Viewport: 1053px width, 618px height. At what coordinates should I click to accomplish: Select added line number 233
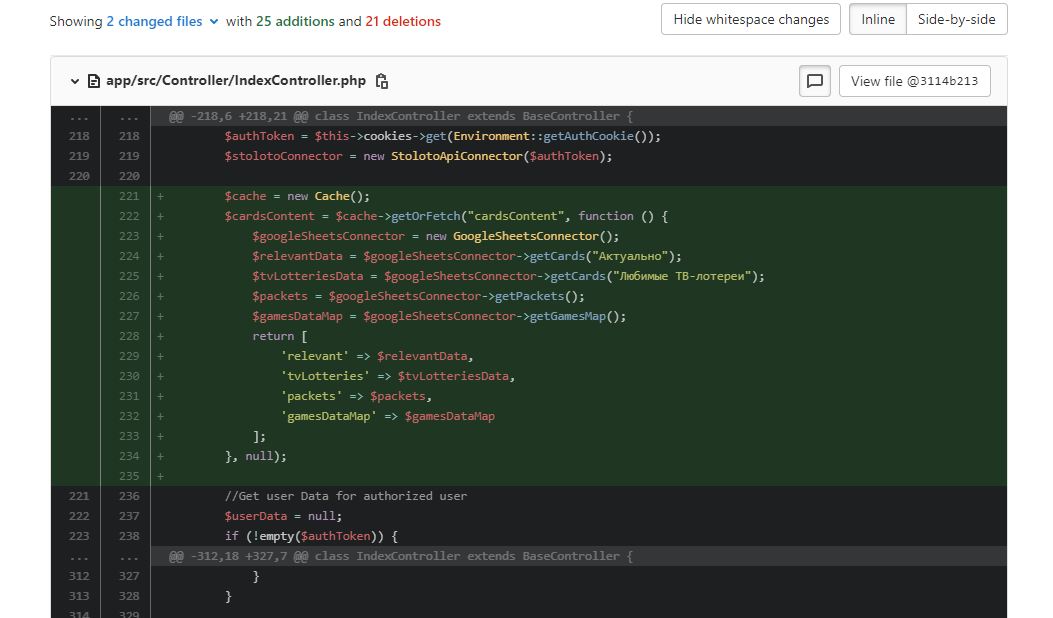tap(129, 436)
